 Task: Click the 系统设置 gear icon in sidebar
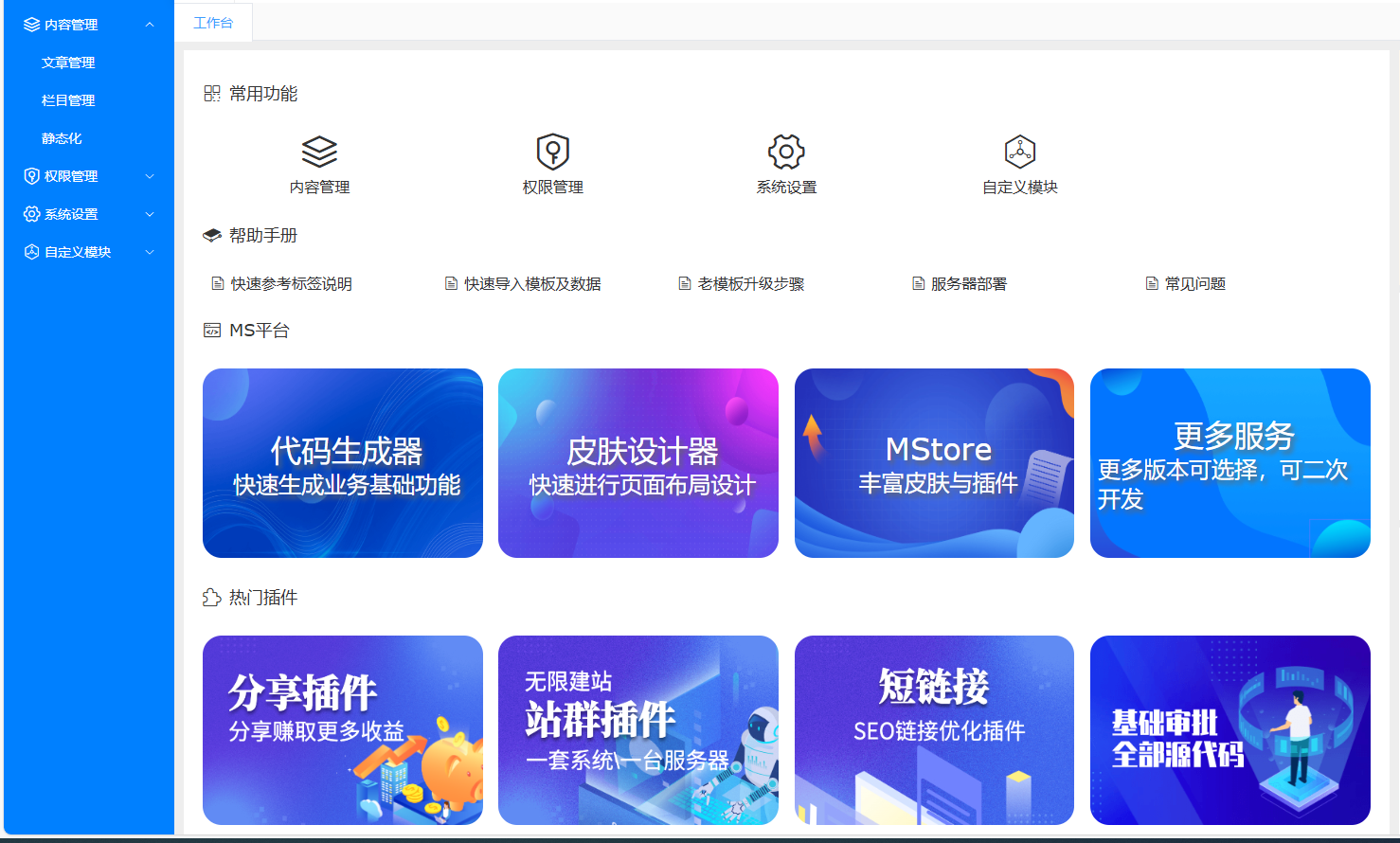[x=31, y=214]
